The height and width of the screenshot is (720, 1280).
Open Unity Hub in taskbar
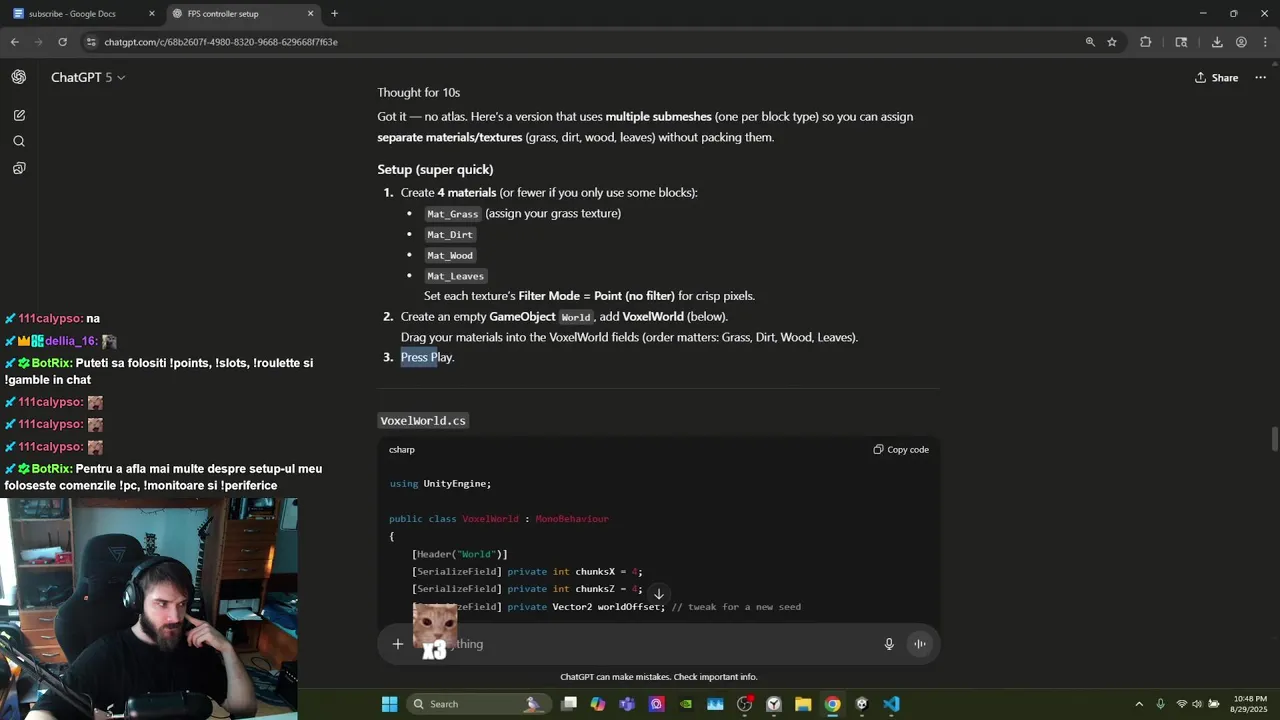861,704
